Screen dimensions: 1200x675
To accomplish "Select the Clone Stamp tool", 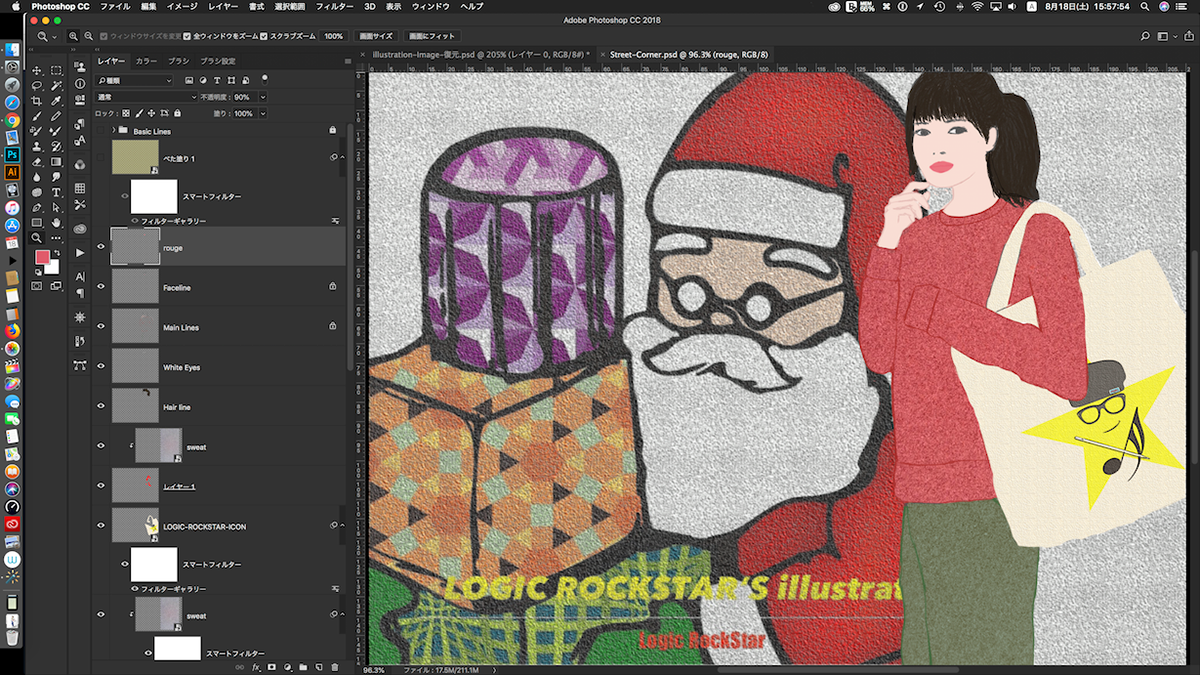I will [37, 146].
